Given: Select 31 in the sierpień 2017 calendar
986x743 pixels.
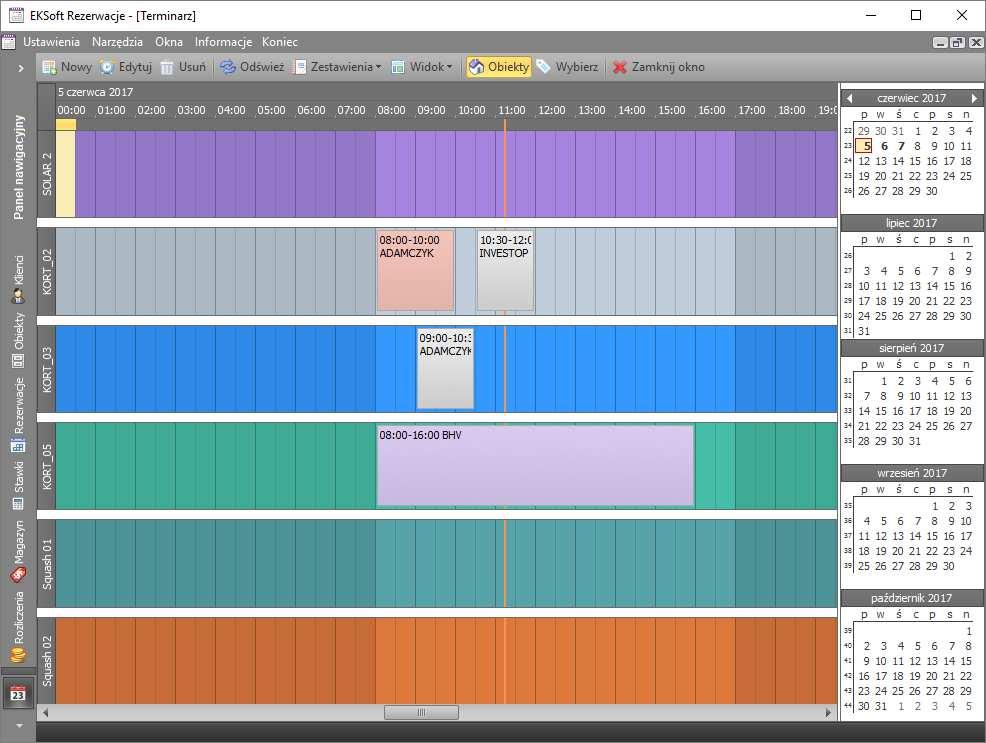Looking at the screenshot, I should pyautogui.click(x=914, y=441).
